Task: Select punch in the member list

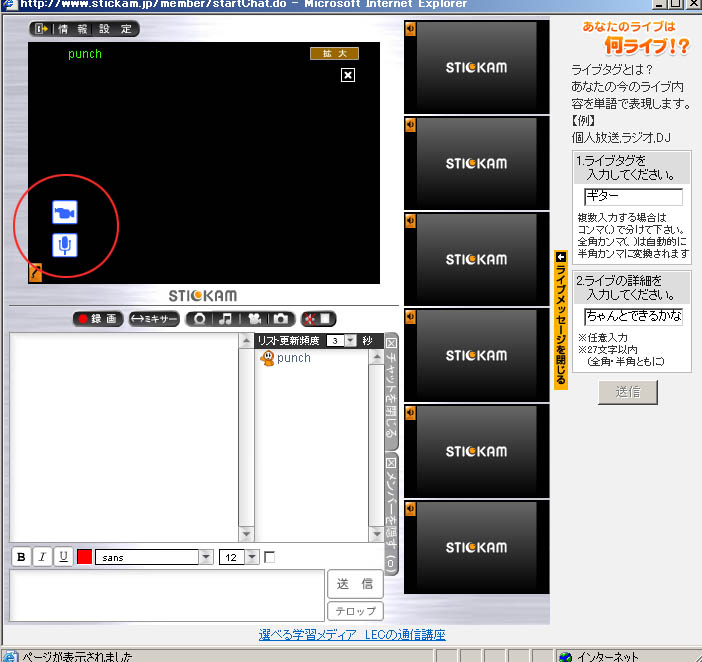Action: [293, 358]
